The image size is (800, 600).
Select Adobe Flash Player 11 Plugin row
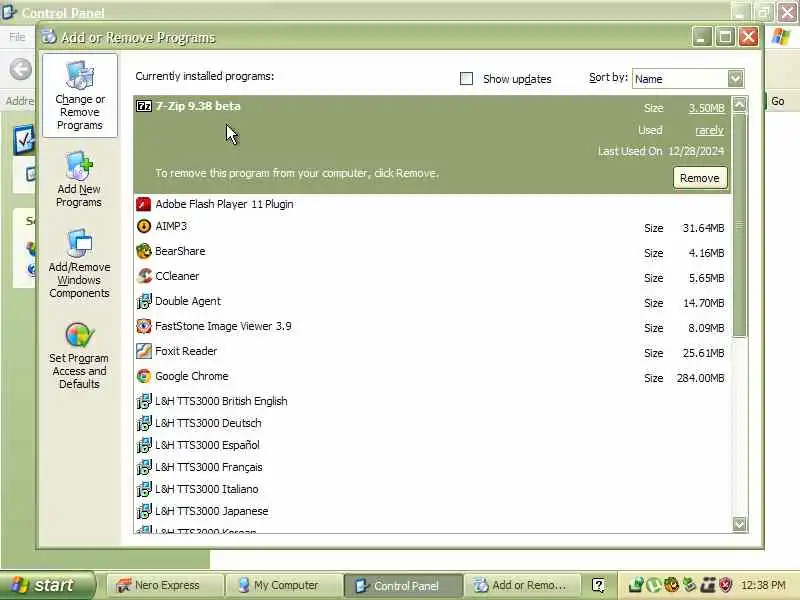tap(432, 204)
